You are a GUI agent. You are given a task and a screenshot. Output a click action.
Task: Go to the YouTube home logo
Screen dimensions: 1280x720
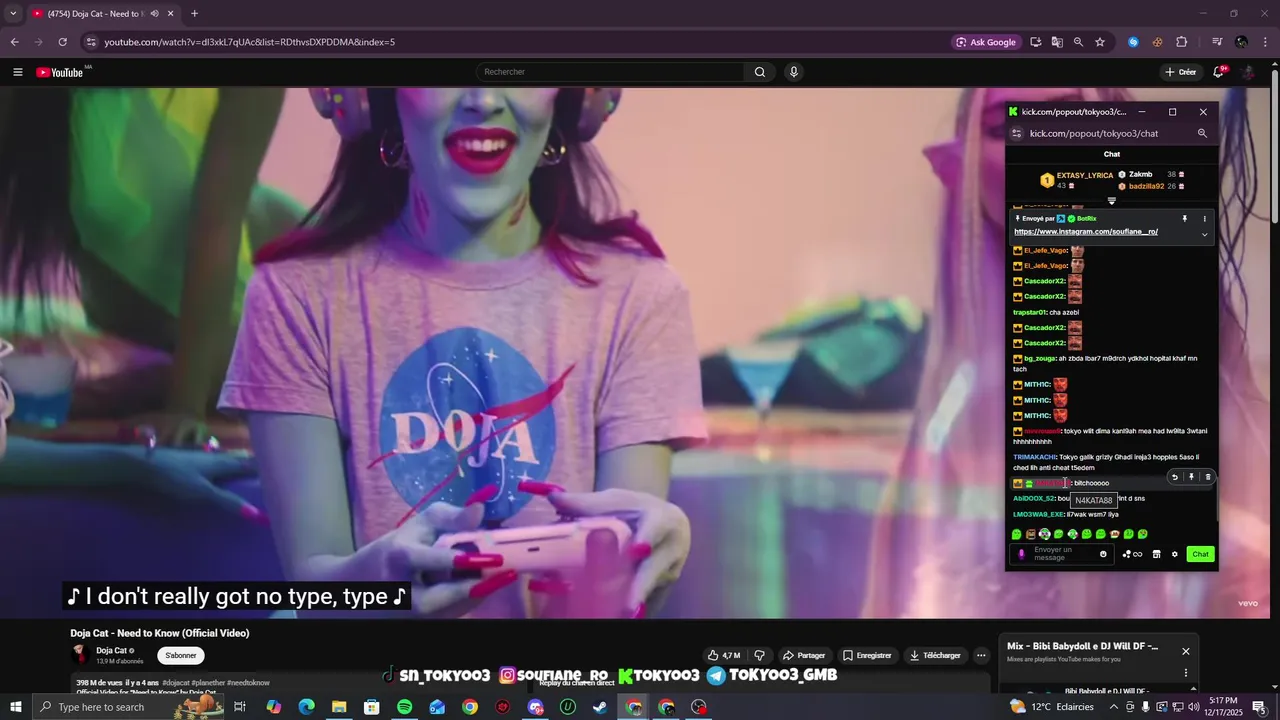pos(60,72)
